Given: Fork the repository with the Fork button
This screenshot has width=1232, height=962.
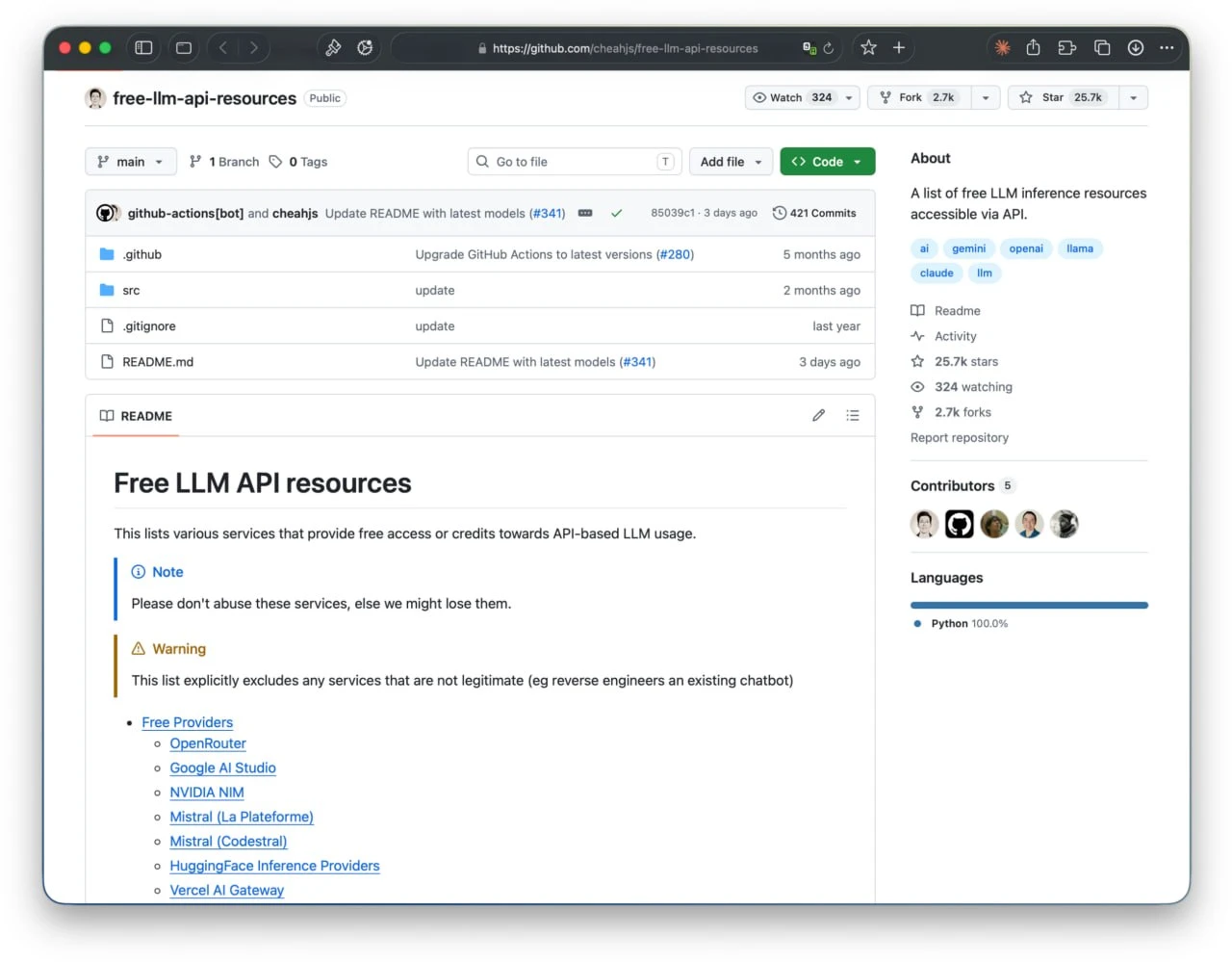Looking at the screenshot, I should point(918,97).
